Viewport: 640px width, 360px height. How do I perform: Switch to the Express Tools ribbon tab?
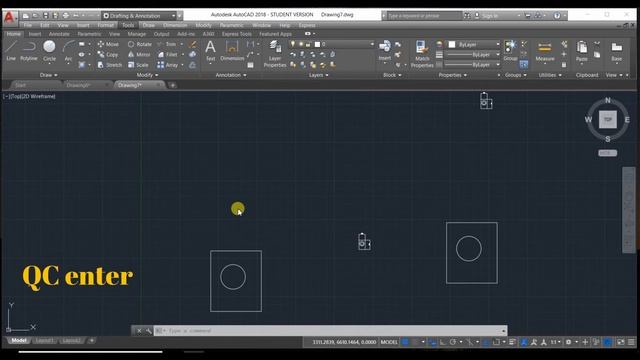coord(237,34)
